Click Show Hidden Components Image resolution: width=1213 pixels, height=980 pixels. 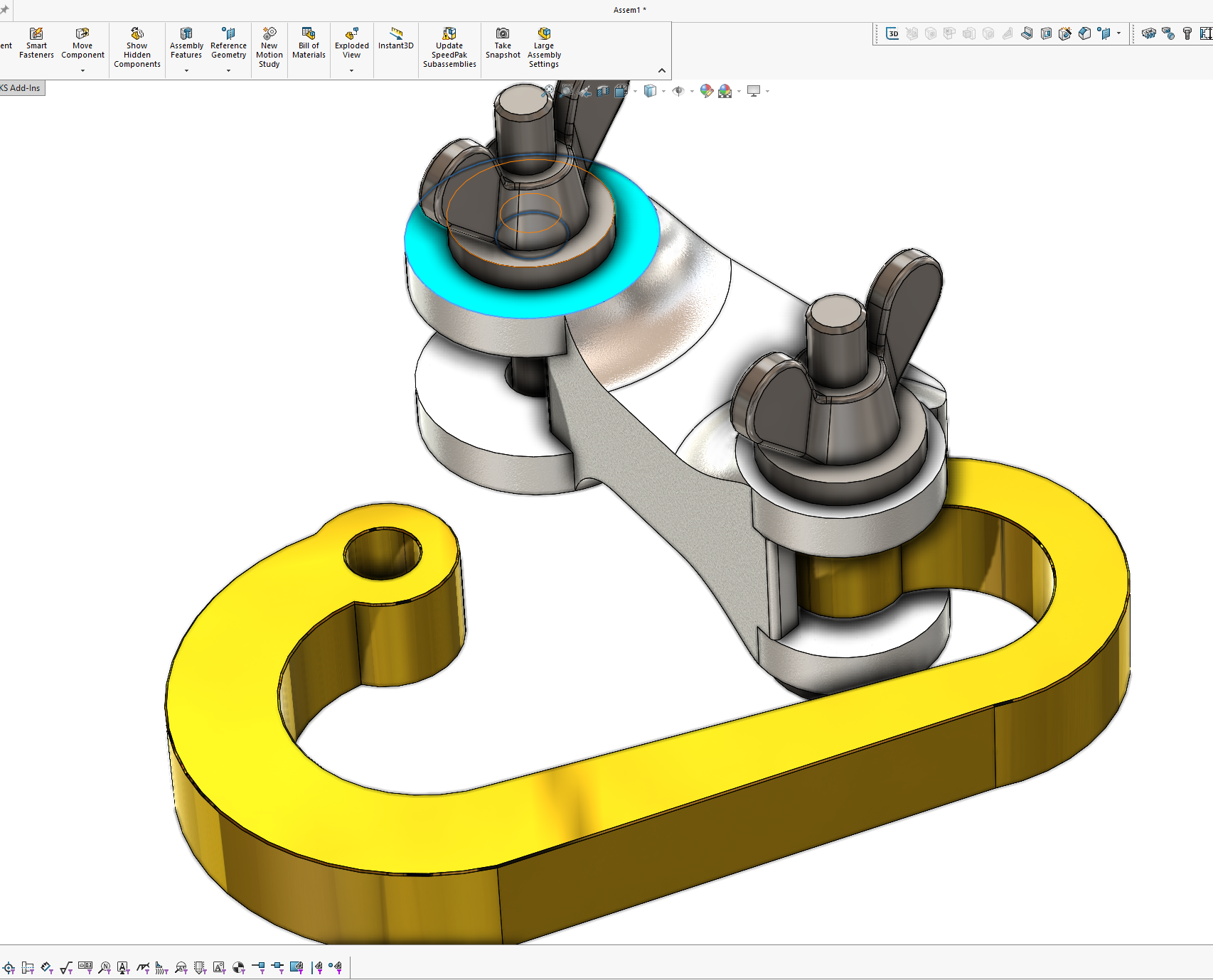pos(137,48)
